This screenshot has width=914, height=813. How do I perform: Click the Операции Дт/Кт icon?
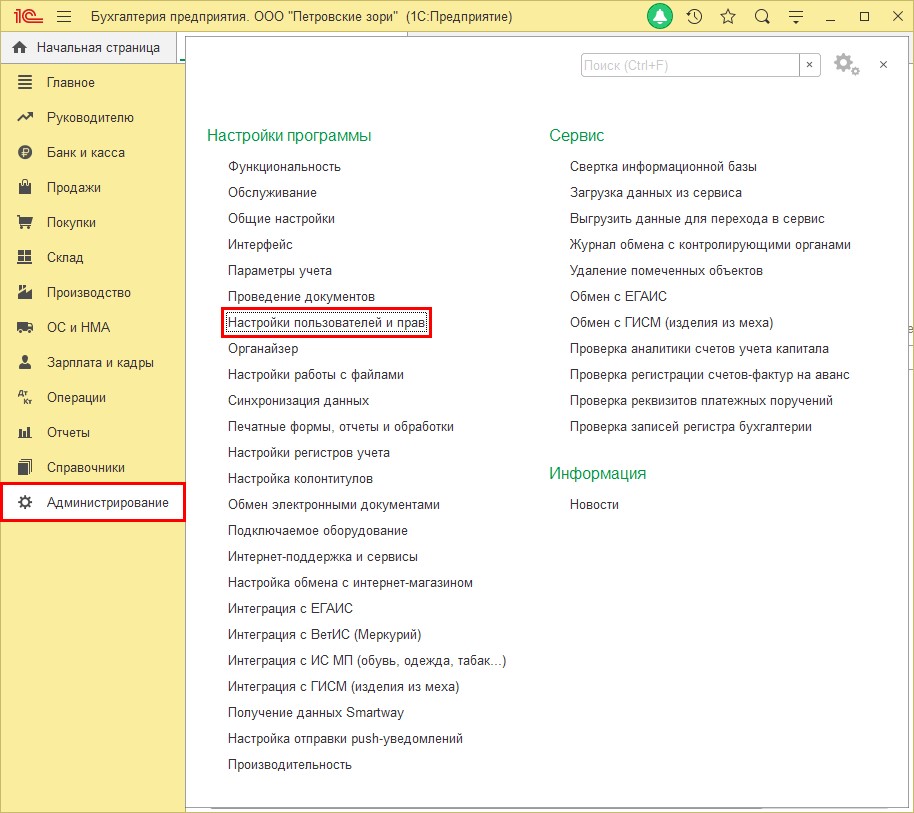click(24, 397)
